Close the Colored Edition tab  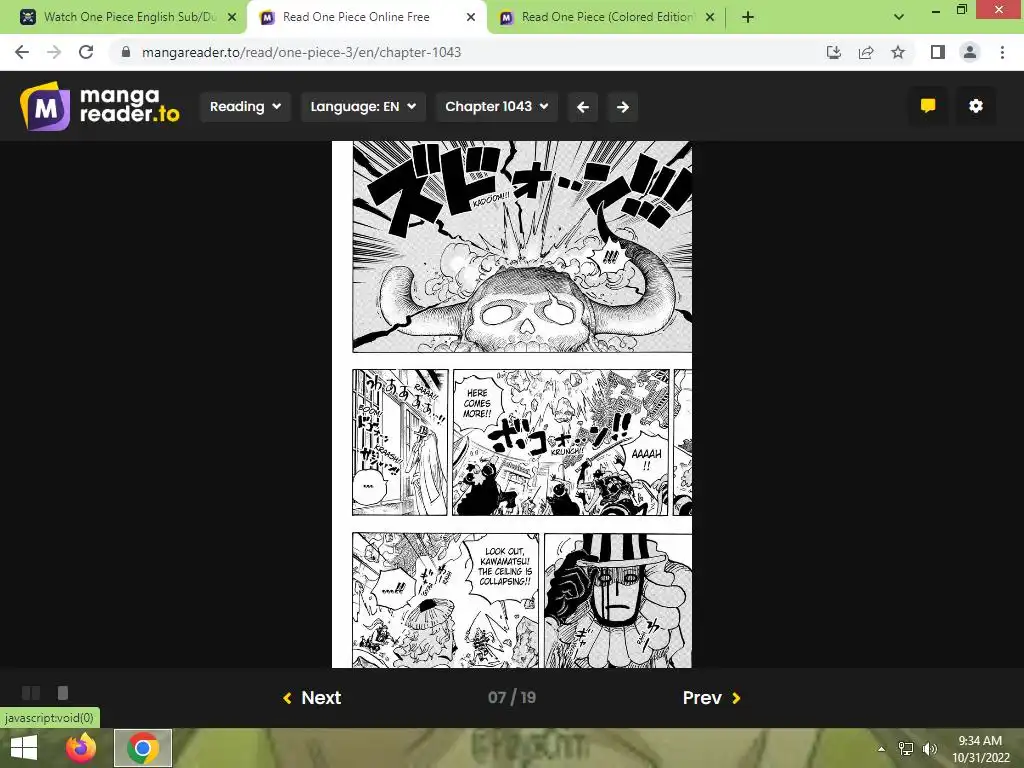(x=710, y=17)
